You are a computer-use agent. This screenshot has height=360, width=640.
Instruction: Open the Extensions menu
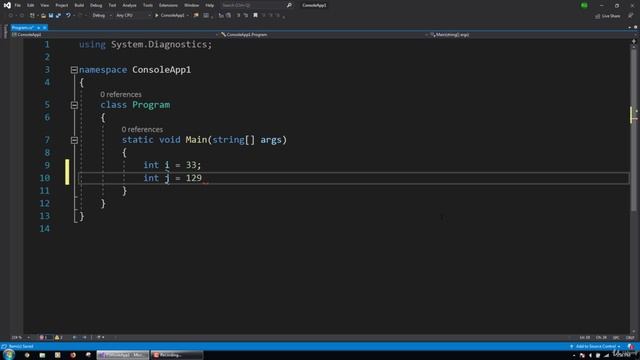point(168,5)
